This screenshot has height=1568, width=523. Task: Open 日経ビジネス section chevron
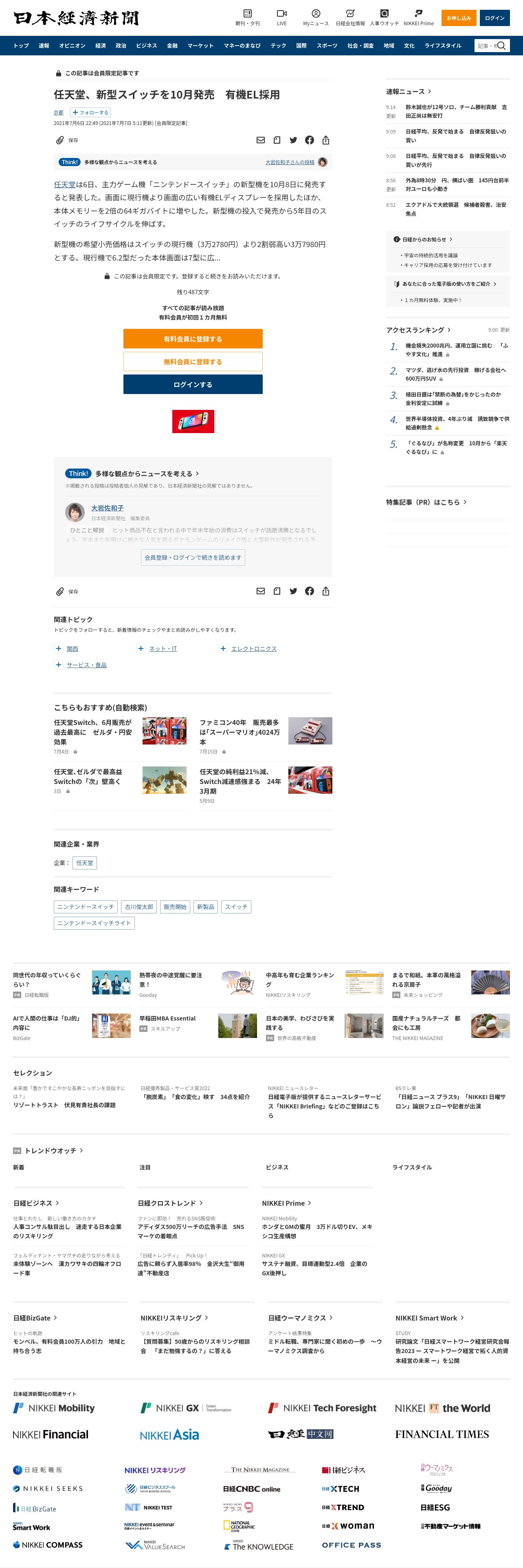(x=57, y=1203)
